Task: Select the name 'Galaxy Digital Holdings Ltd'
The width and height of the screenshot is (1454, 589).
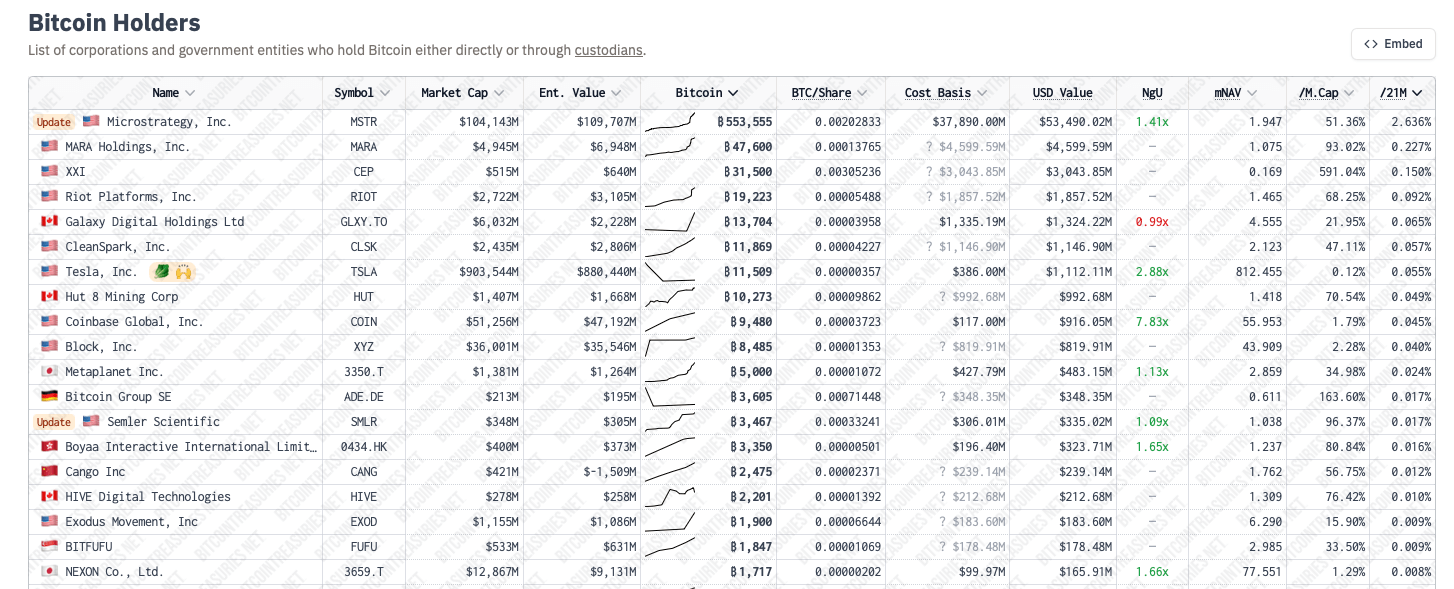Action: (155, 222)
